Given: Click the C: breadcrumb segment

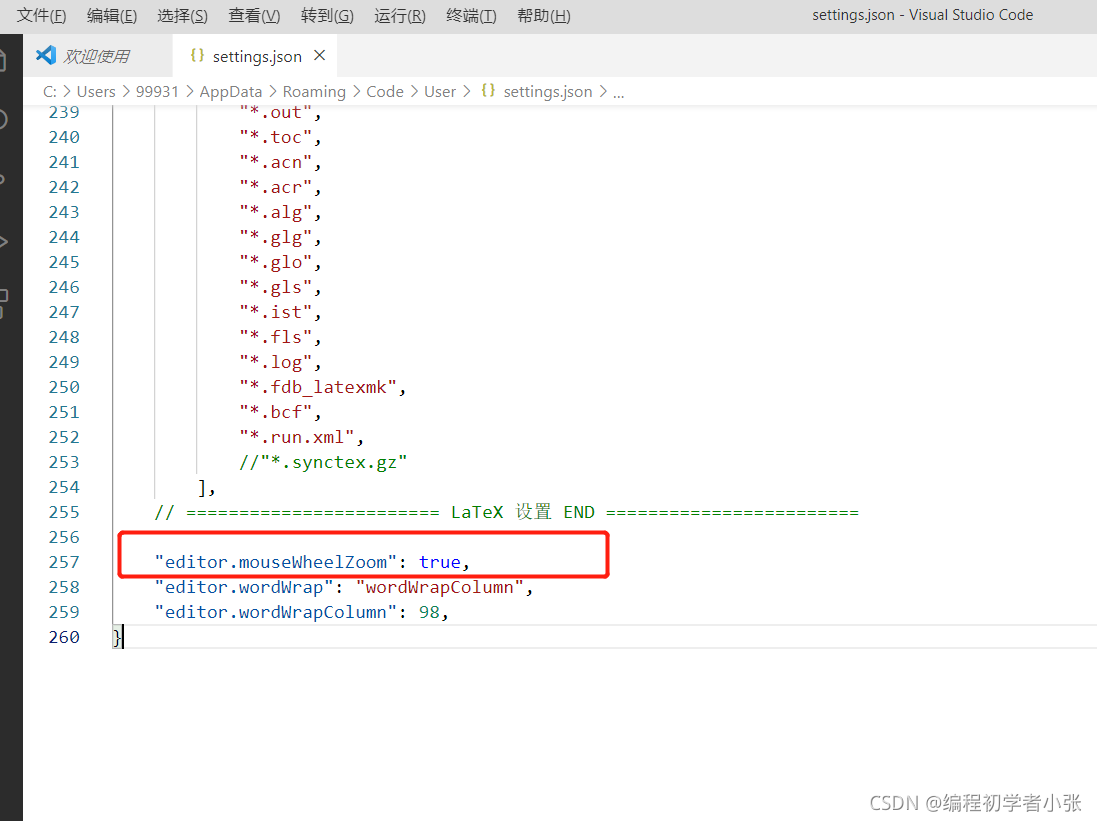Looking at the screenshot, I should point(50,92).
